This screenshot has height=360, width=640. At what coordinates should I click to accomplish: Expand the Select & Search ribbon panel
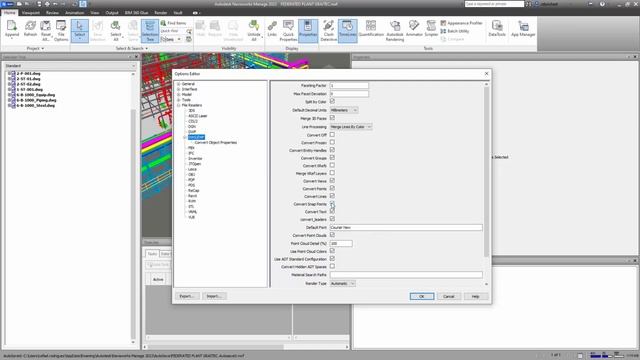132,49
